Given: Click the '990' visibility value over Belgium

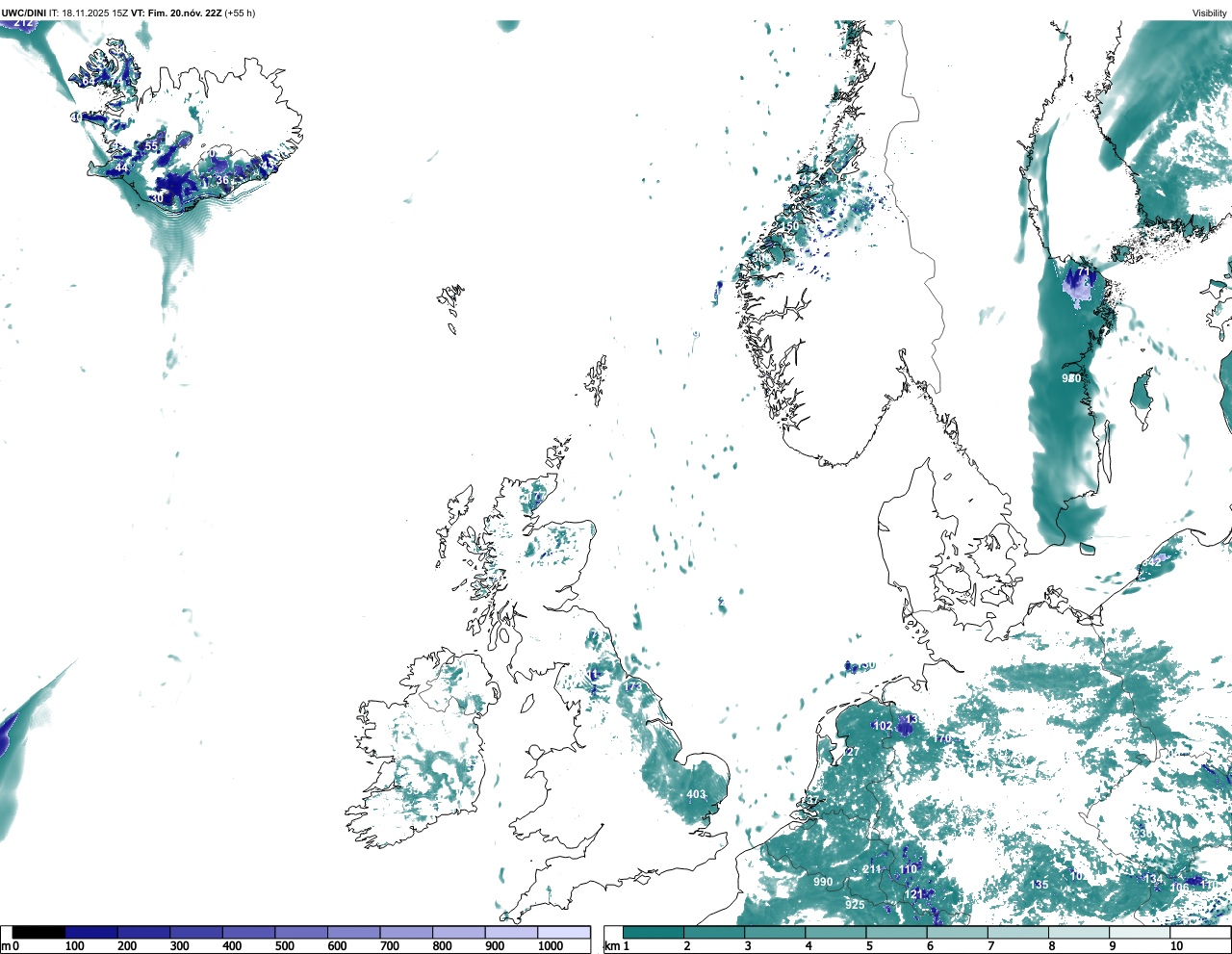Looking at the screenshot, I should [823, 882].
